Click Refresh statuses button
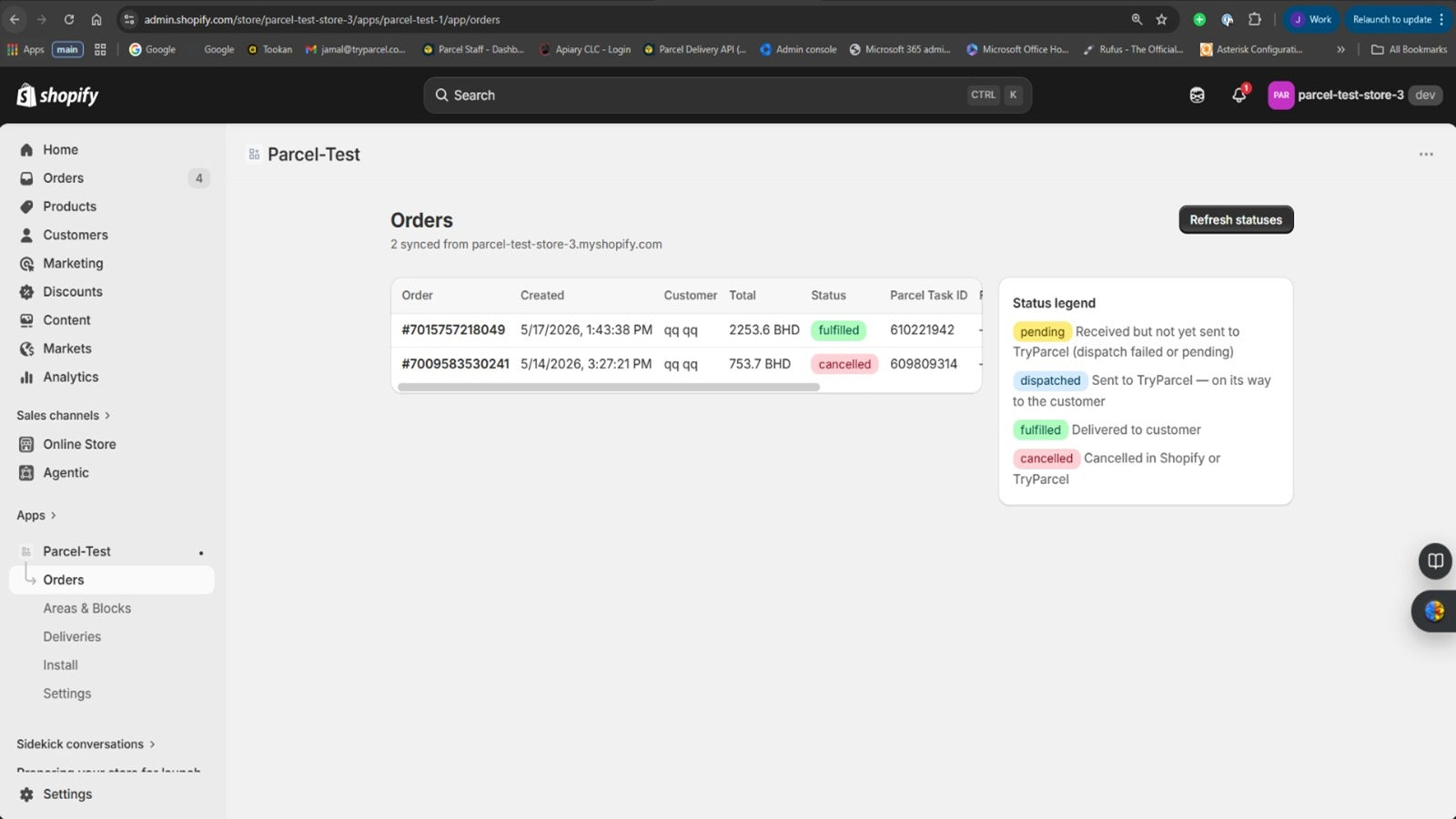 click(x=1236, y=219)
